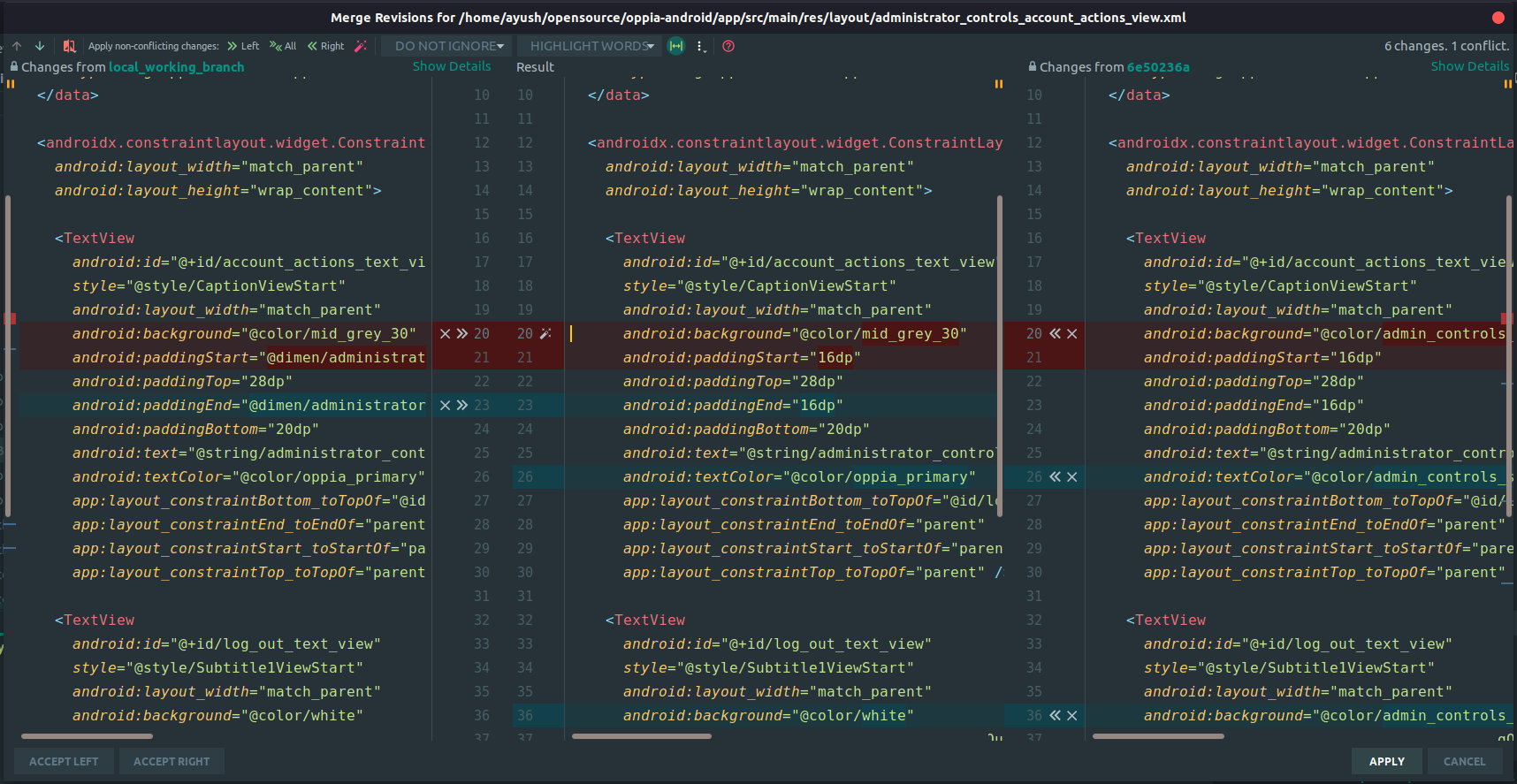Open the compare contents icon in toolbar
1517x784 pixels.
pyautogui.click(x=69, y=46)
